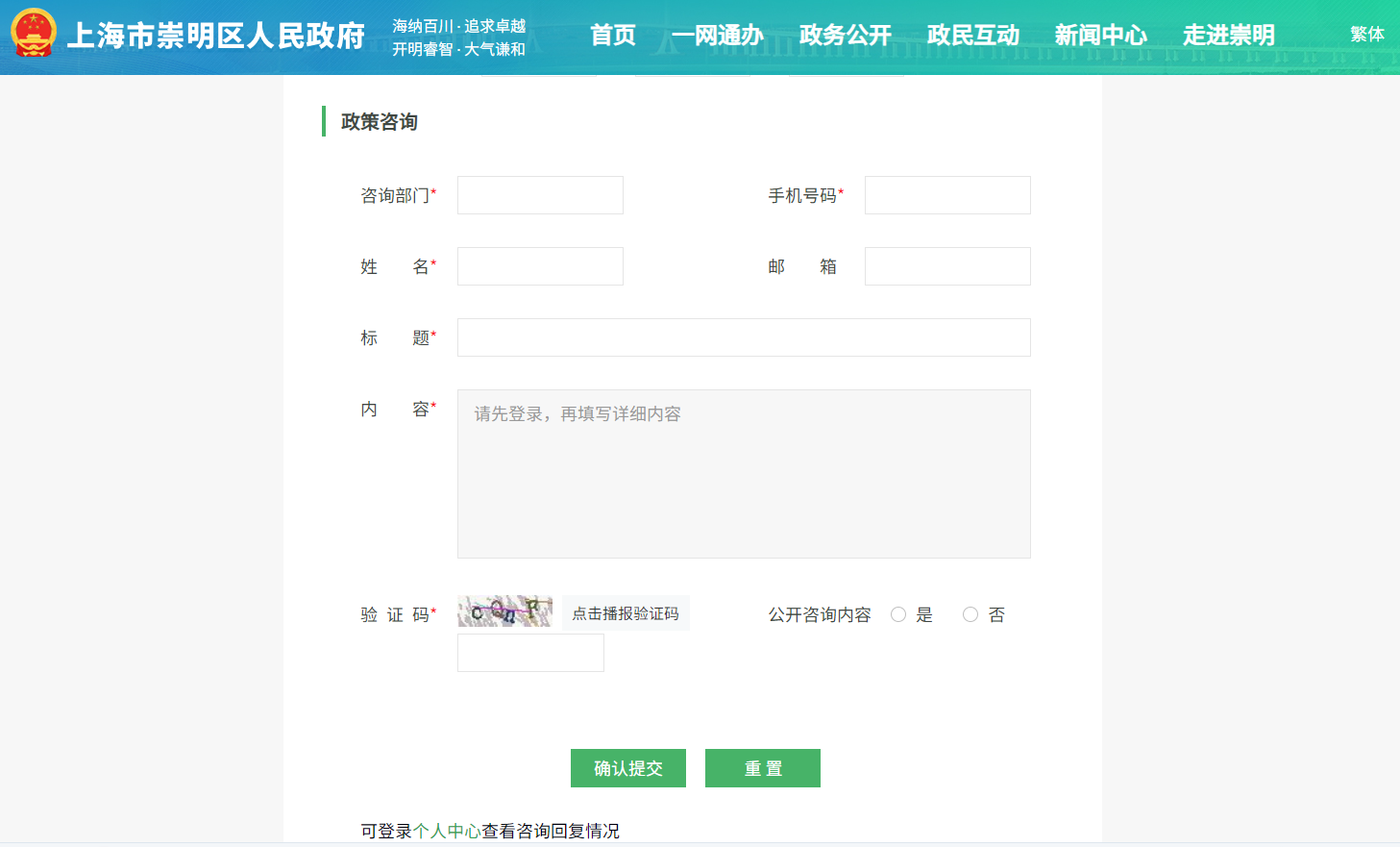Click the 咨询部门 input field
This screenshot has width=1400, height=847.
coord(540,195)
